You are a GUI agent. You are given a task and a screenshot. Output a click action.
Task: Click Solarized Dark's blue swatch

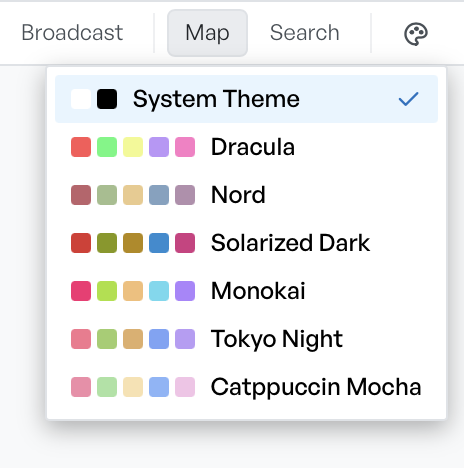pyautogui.click(x=159, y=243)
